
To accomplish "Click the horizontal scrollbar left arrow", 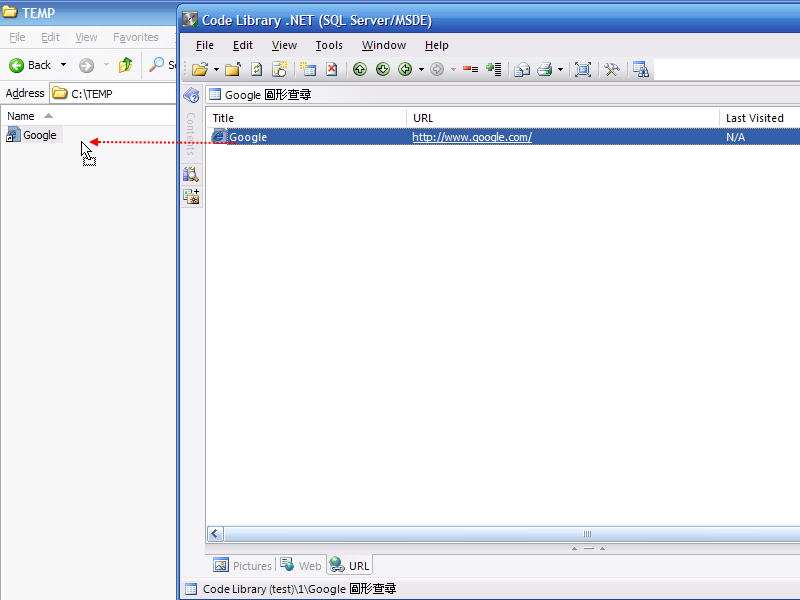I will 215,534.
